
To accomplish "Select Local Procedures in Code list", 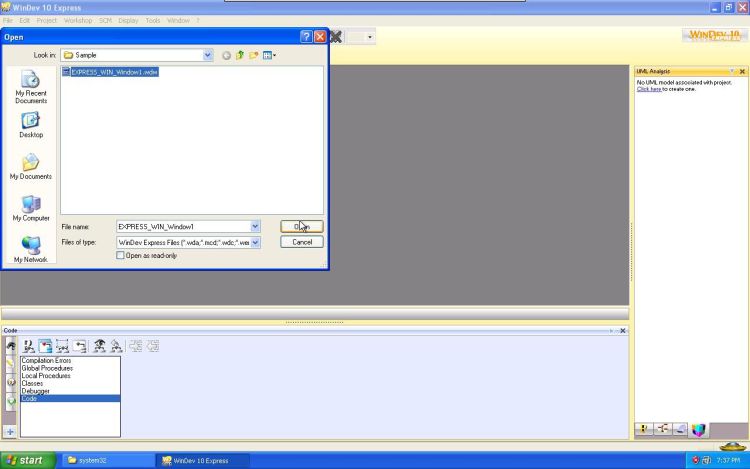I will click(45, 376).
